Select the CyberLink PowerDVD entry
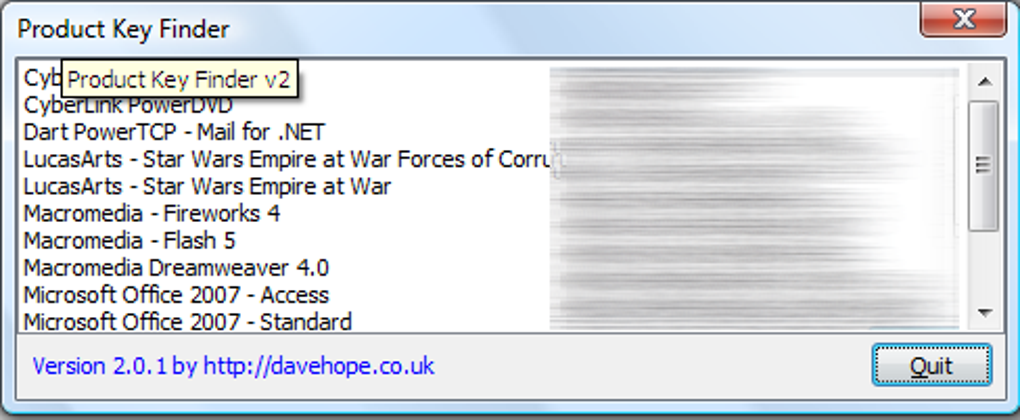The image size is (1020, 420). pyautogui.click(x=128, y=105)
